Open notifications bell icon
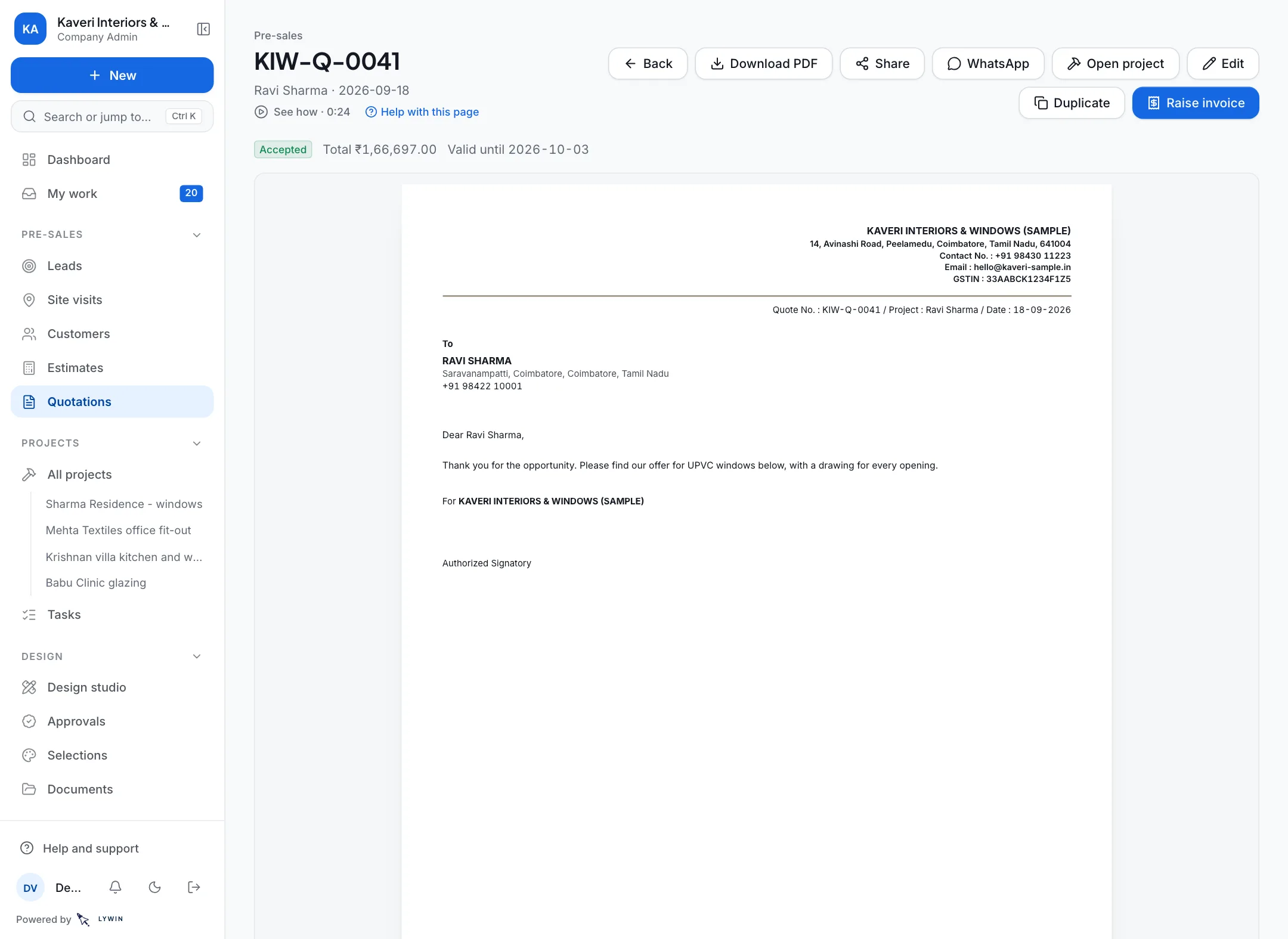 [116, 887]
